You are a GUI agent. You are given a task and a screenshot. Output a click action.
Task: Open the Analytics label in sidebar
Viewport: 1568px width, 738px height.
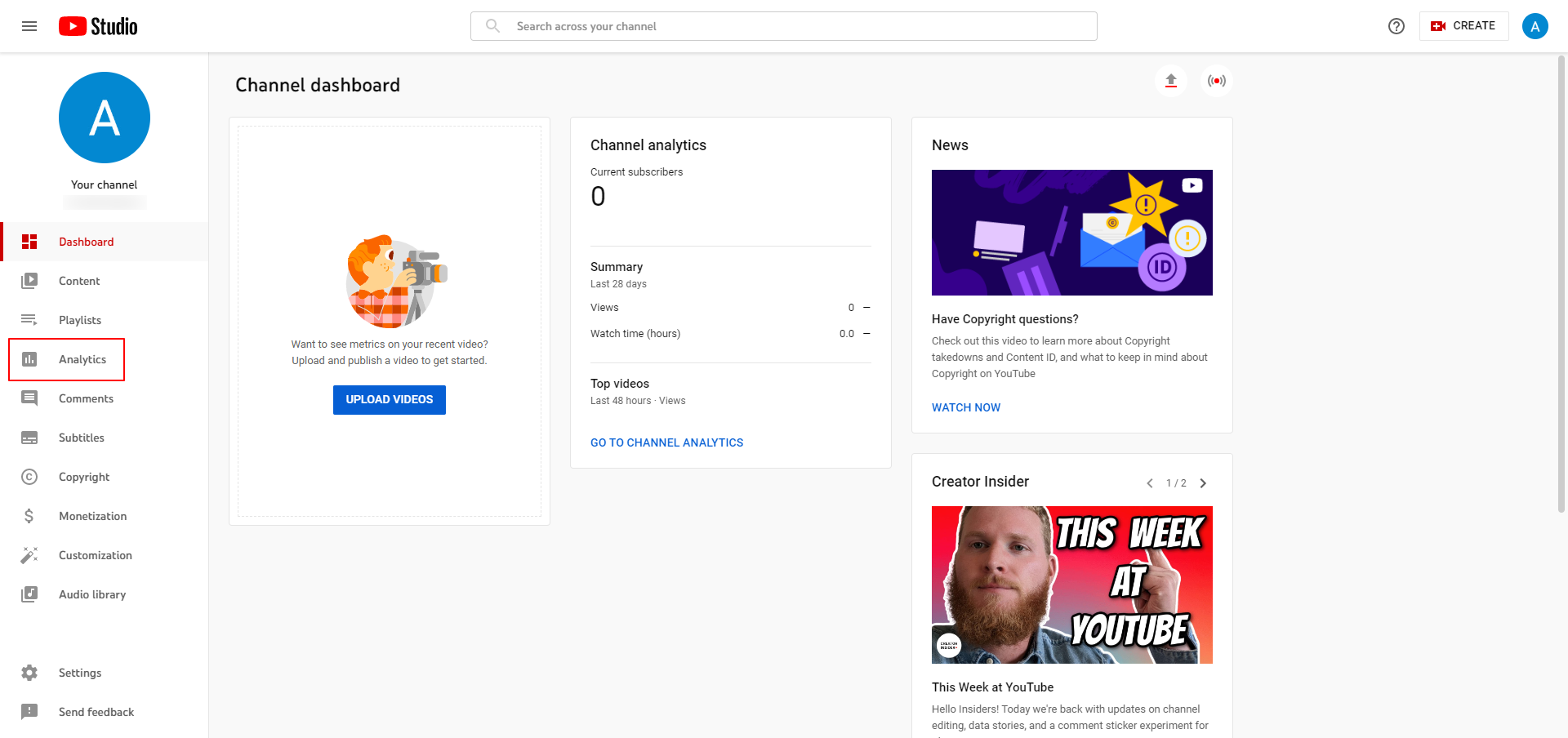click(x=82, y=359)
